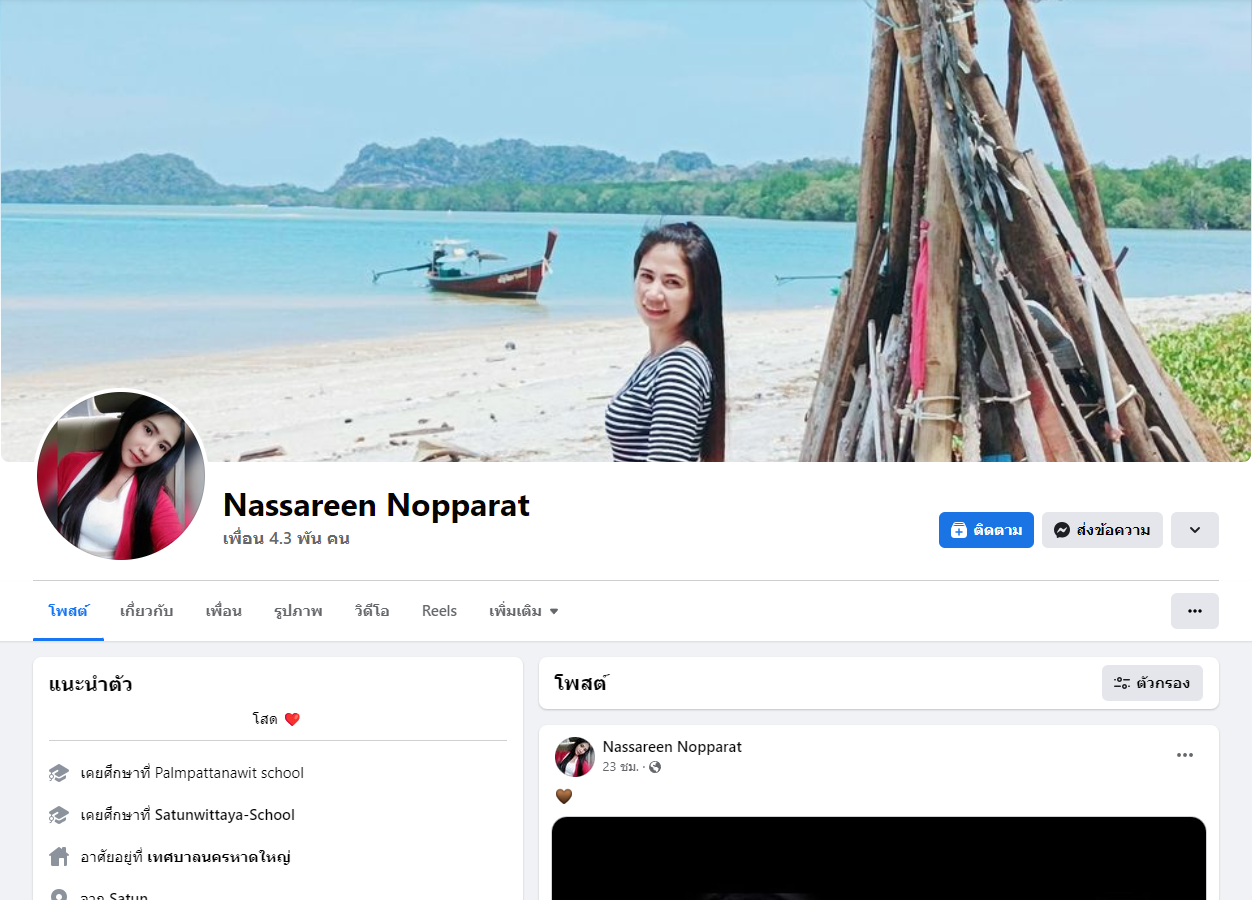
Task: Open the เกี่ยวกับ tab
Action: [146, 611]
